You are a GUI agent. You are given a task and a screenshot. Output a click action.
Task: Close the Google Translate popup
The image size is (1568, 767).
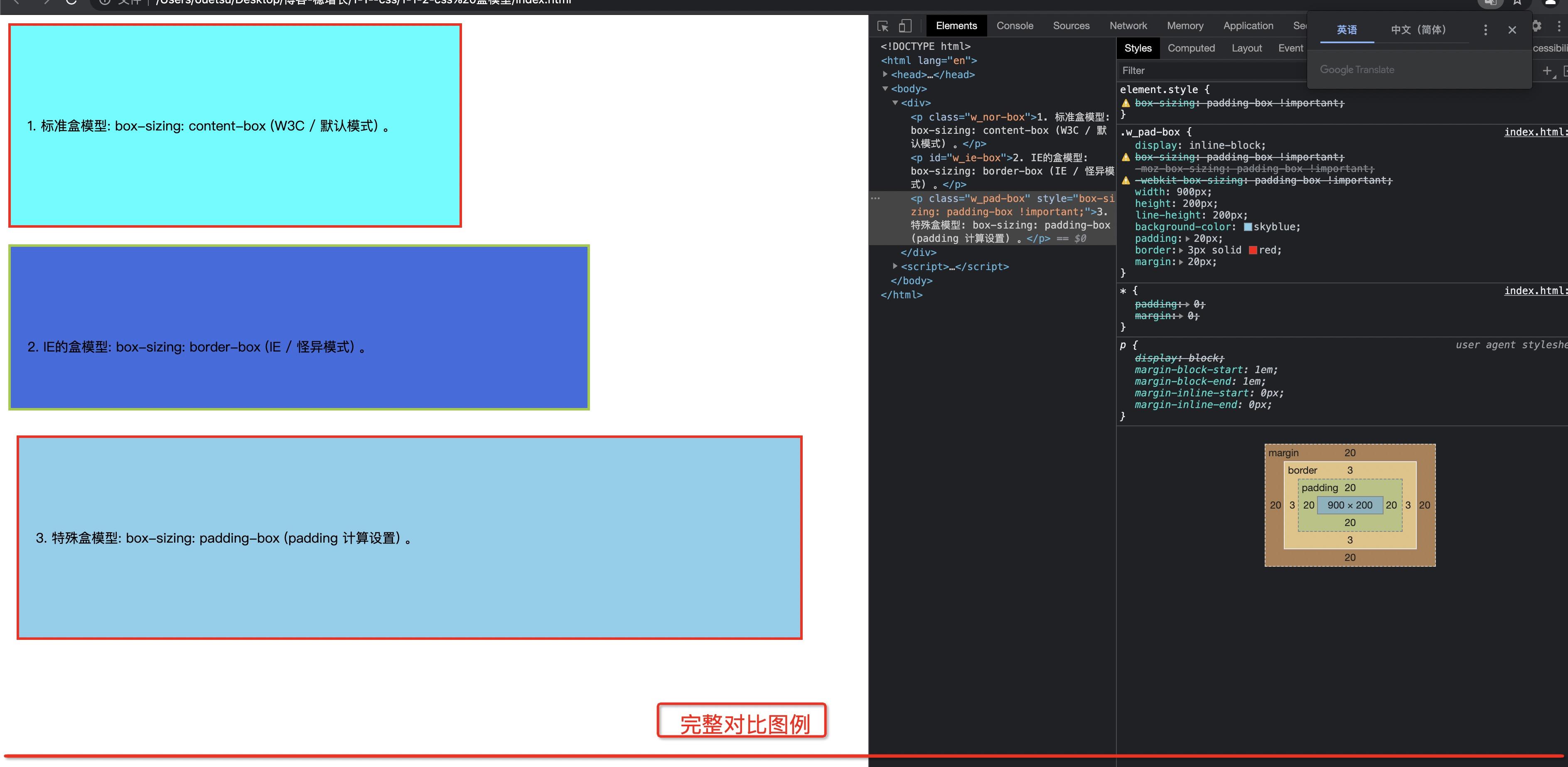pos(1512,30)
